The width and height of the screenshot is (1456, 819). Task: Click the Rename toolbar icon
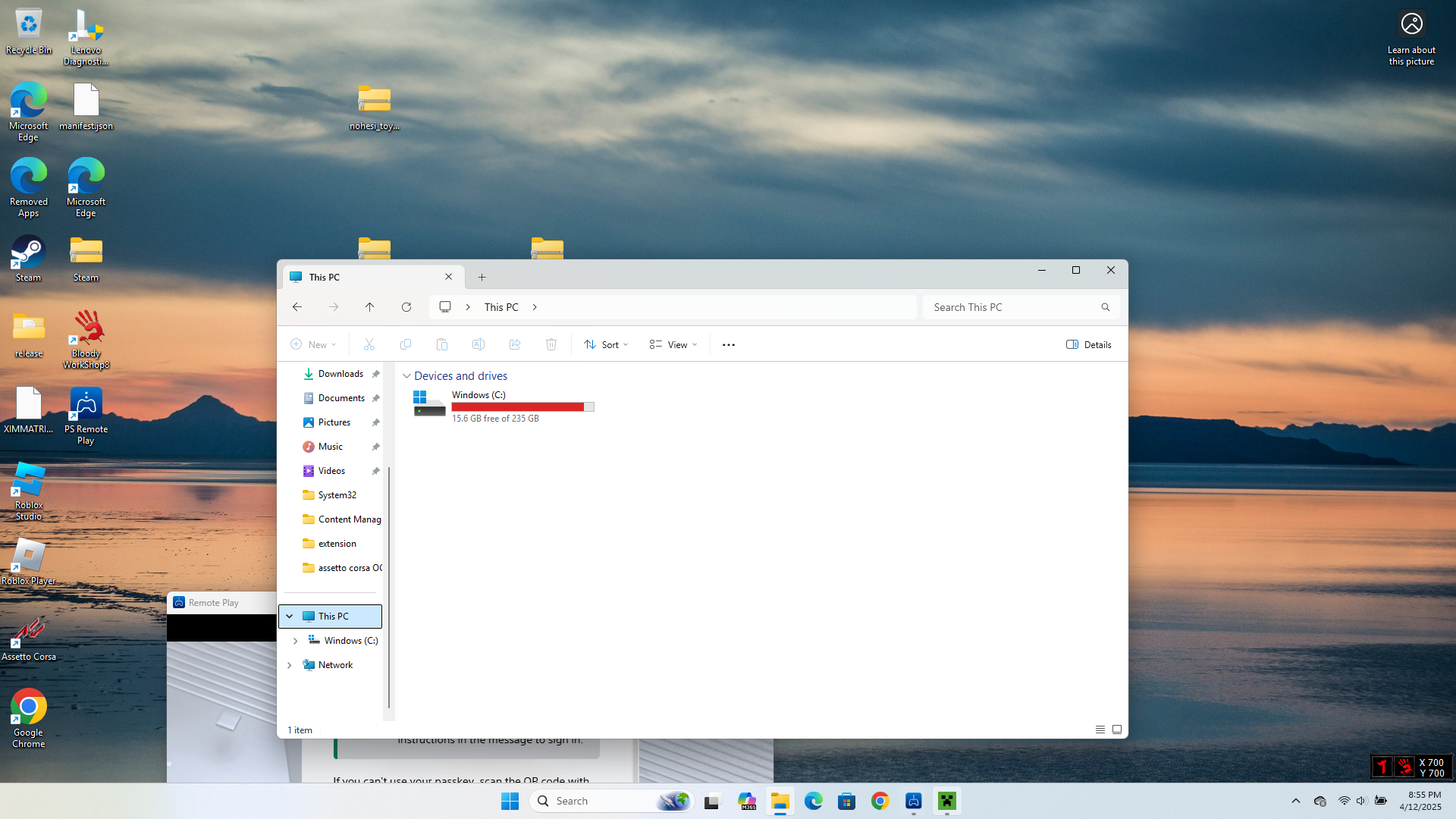coord(479,344)
